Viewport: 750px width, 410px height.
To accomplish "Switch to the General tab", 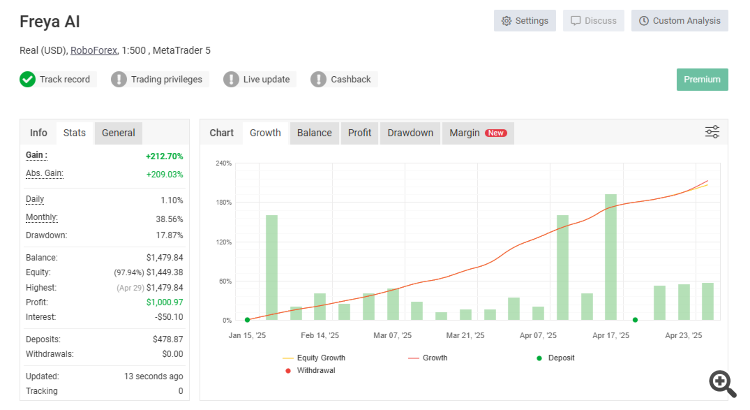I will coord(118,133).
